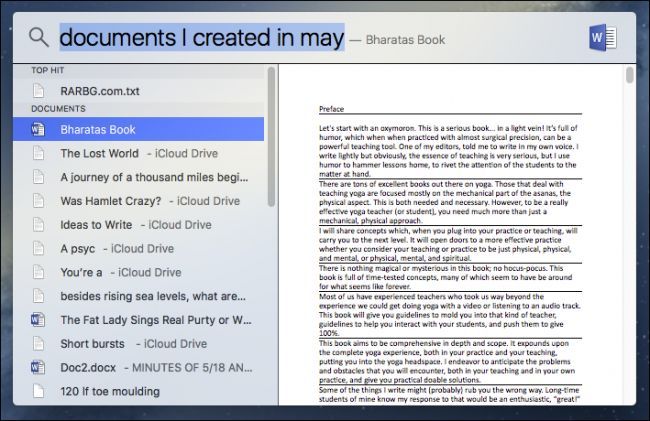Click the Word document icon in search bar
650x421 pixels.
[x=603, y=38]
